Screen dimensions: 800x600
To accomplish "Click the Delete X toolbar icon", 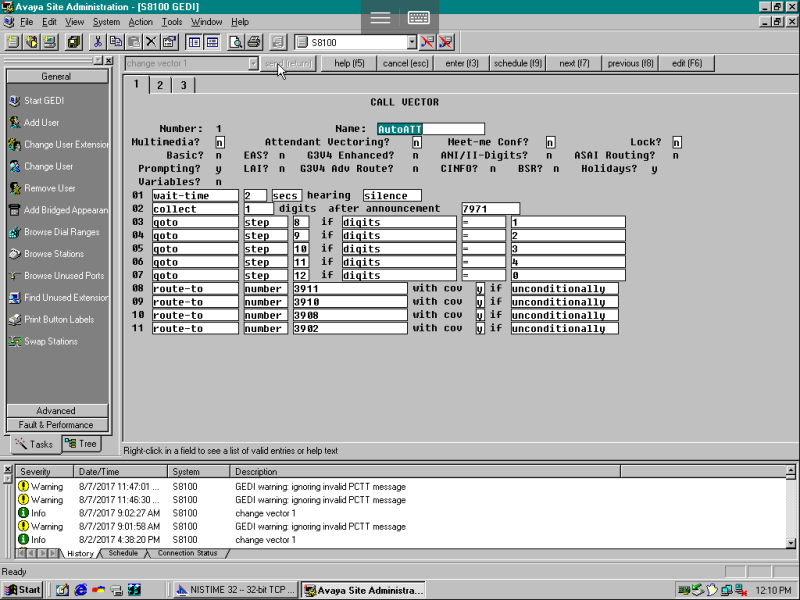I will click(151, 42).
